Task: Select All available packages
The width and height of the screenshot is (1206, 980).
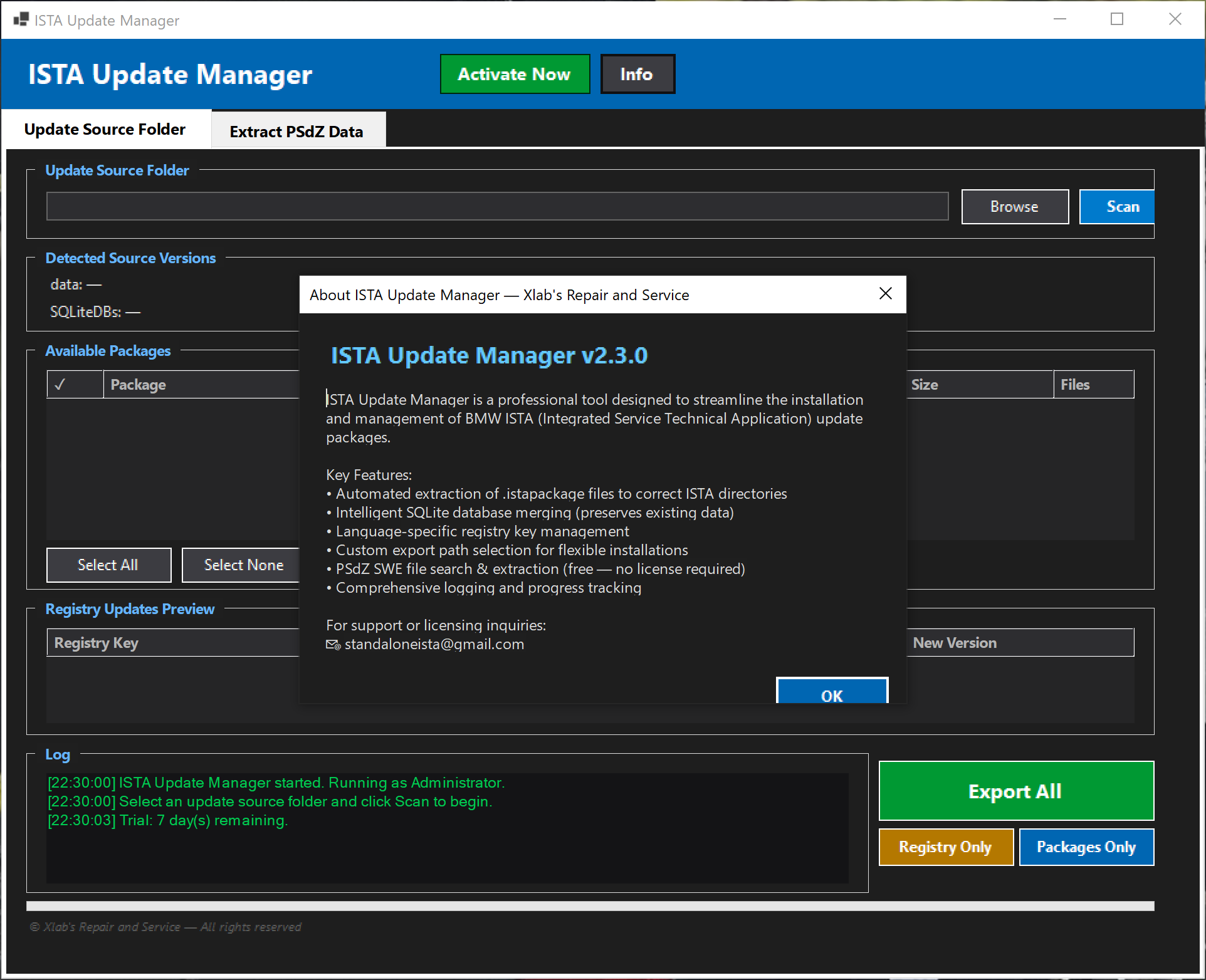Action: 108,565
